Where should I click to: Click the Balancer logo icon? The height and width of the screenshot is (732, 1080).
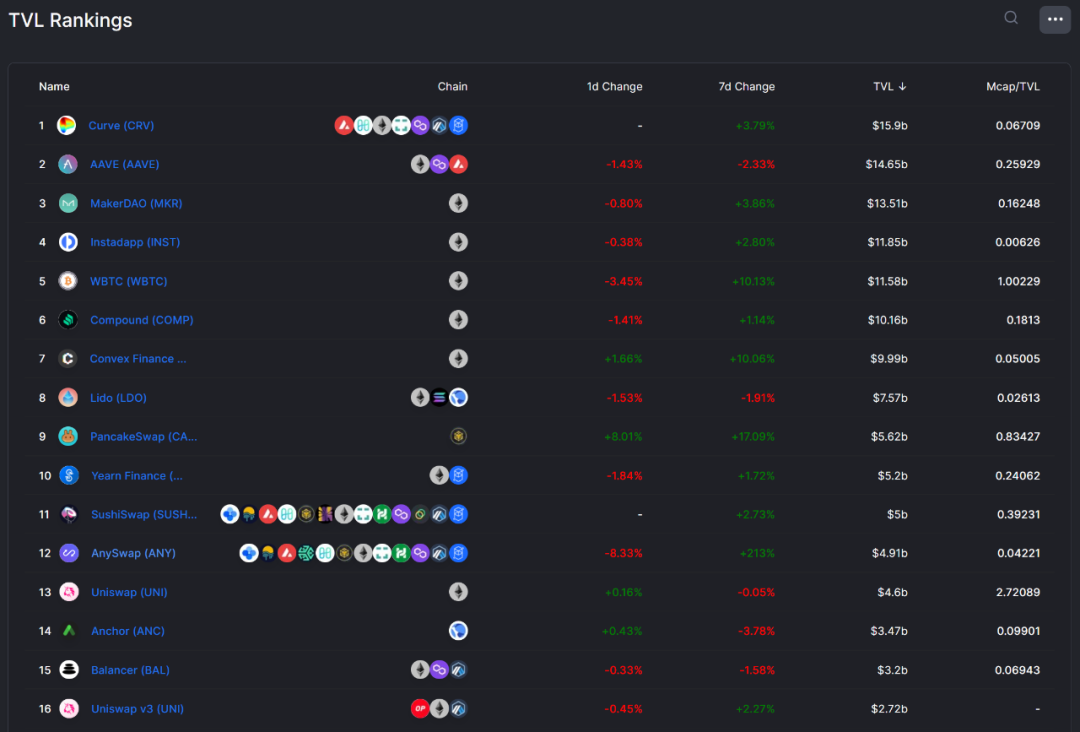pos(69,669)
